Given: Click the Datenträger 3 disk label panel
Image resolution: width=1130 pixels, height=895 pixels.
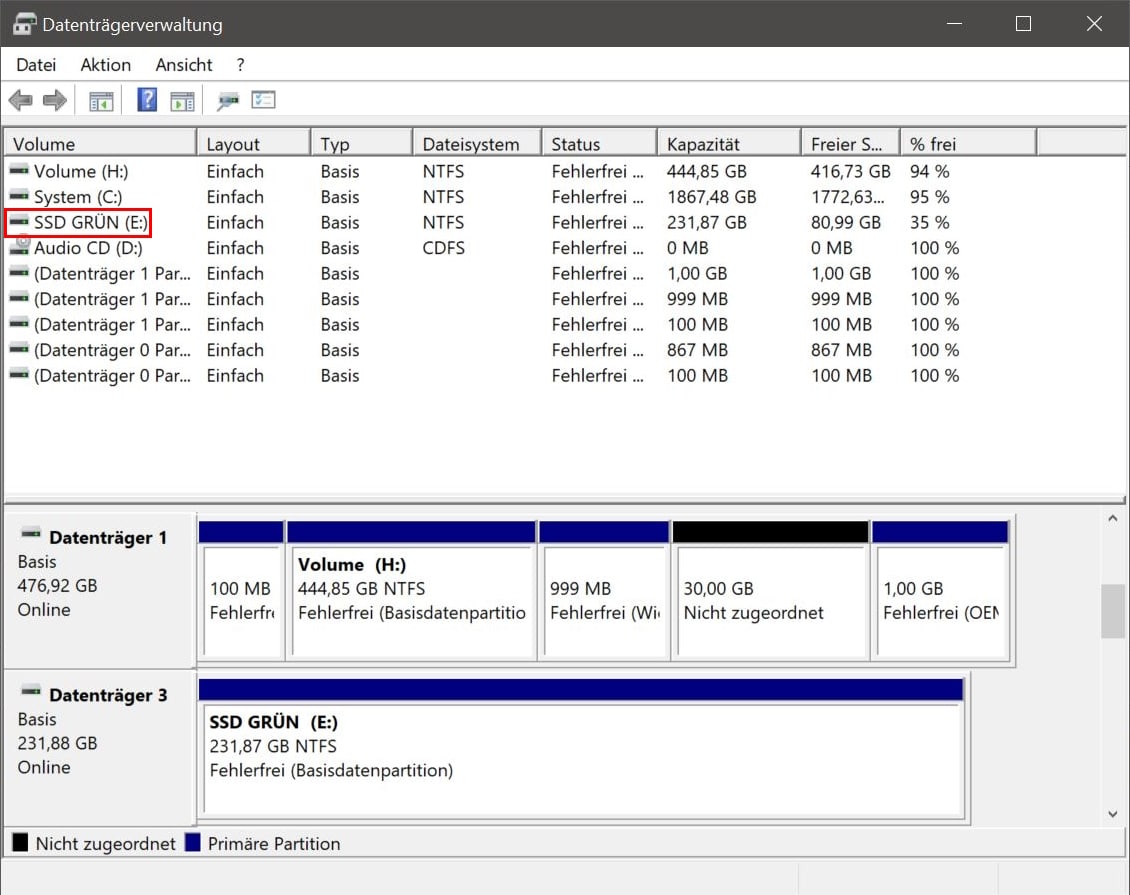Looking at the screenshot, I should (100, 747).
